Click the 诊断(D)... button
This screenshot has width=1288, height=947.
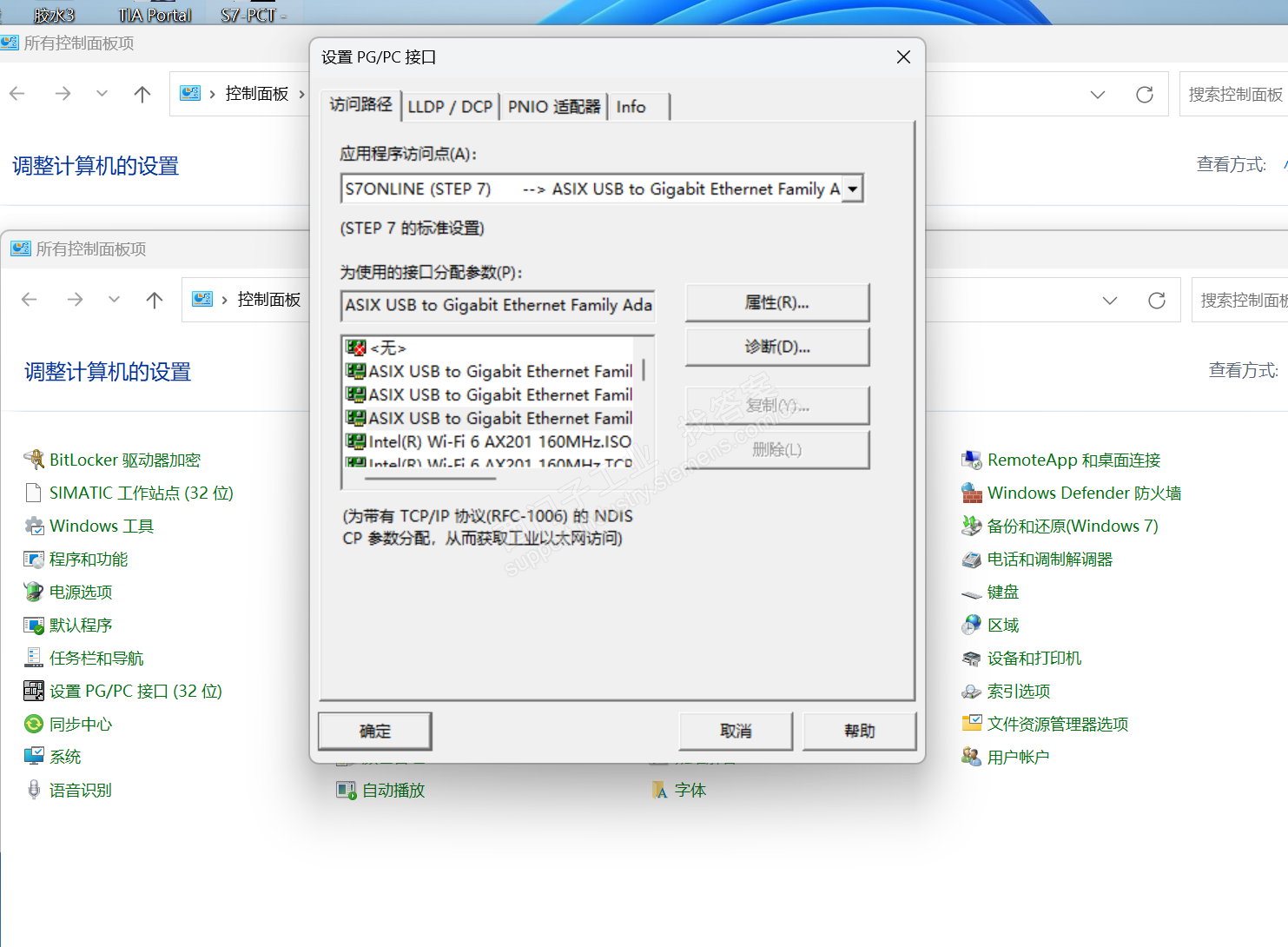777,347
